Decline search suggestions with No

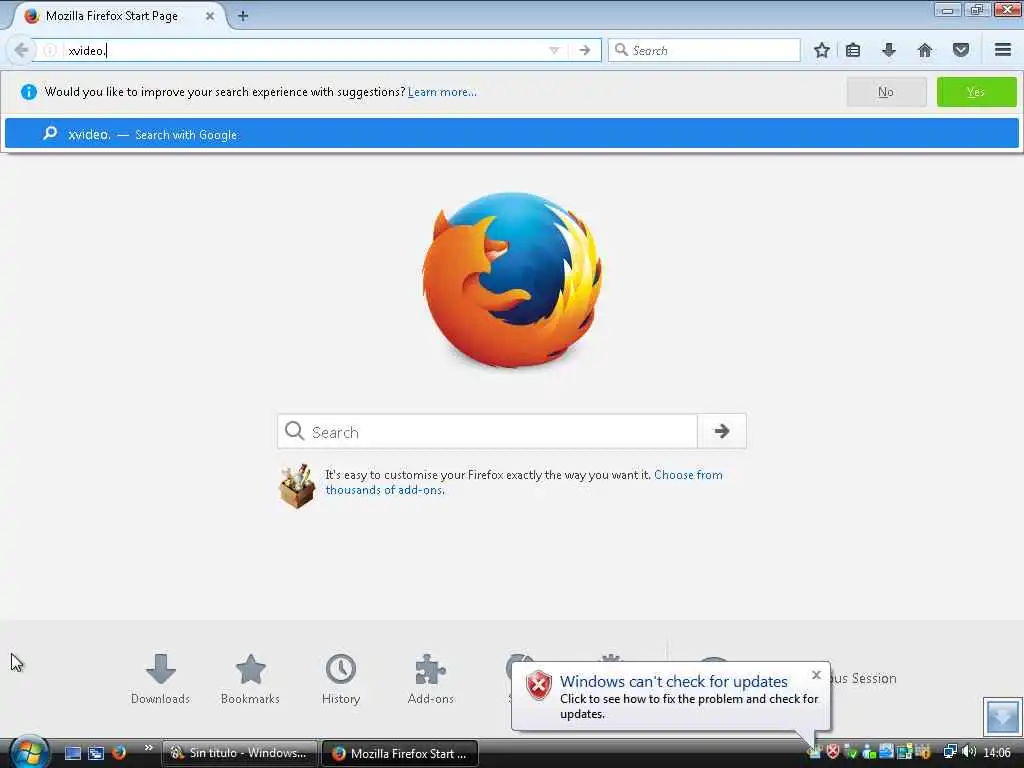[886, 92]
